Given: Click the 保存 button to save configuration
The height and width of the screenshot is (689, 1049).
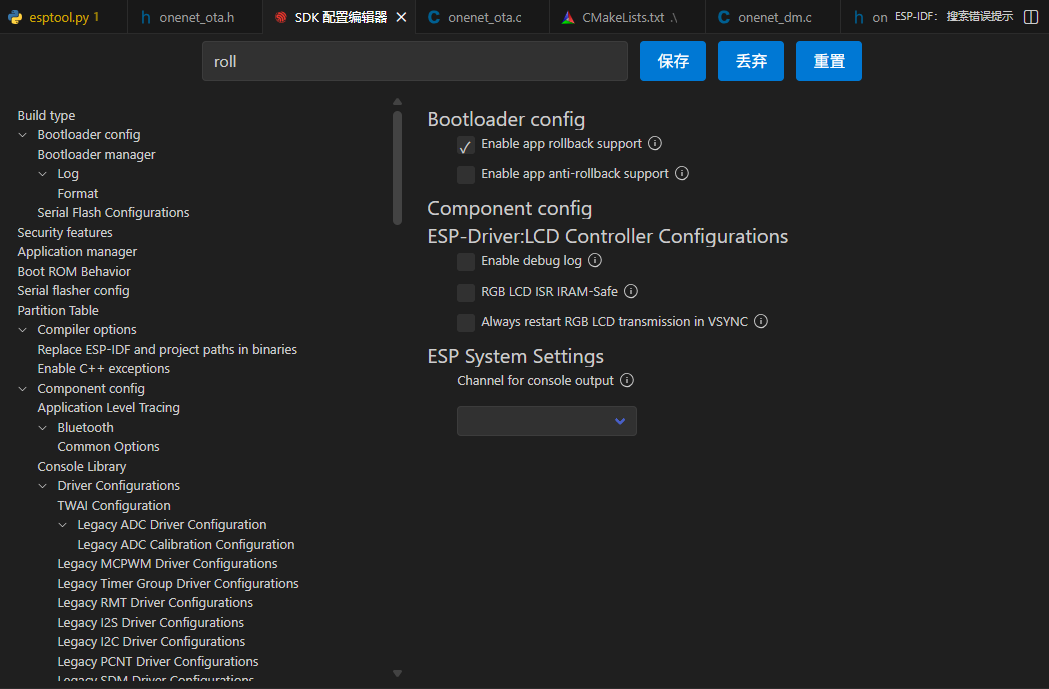Looking at the screenshot, I should coord(672,61).
